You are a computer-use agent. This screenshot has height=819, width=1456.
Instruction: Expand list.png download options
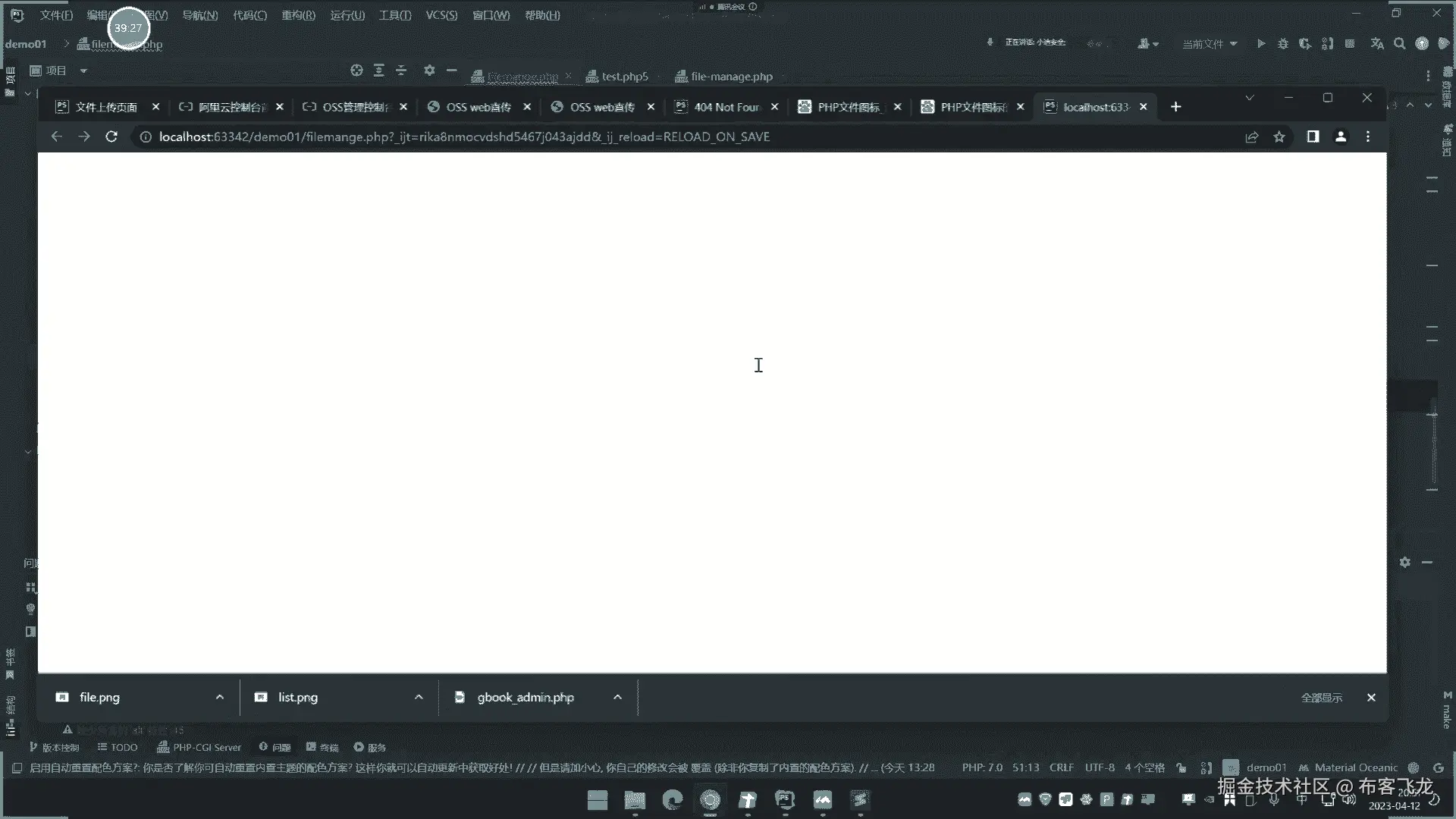pyautogui.click(x=419, y=697)
